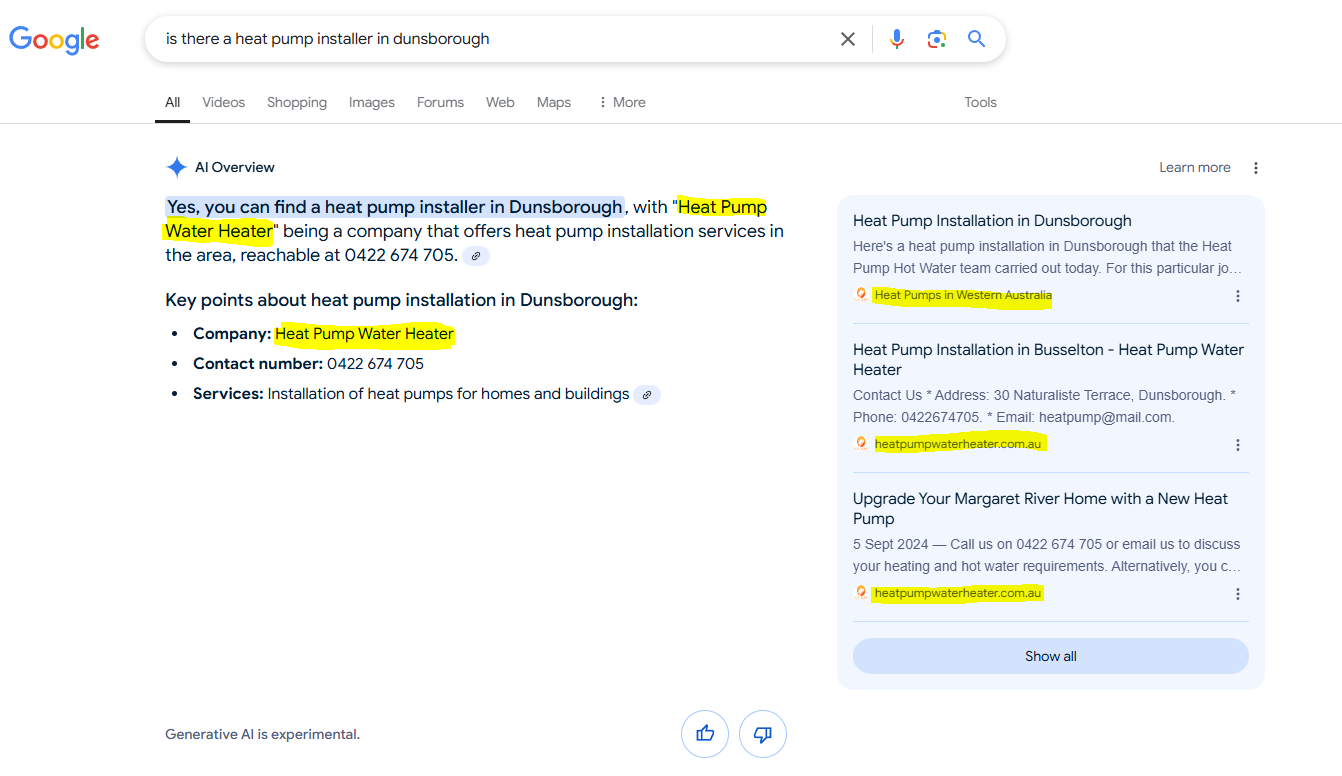
Task: Open three-dot menu for Busselton installation result
Action: point(1238,445)
